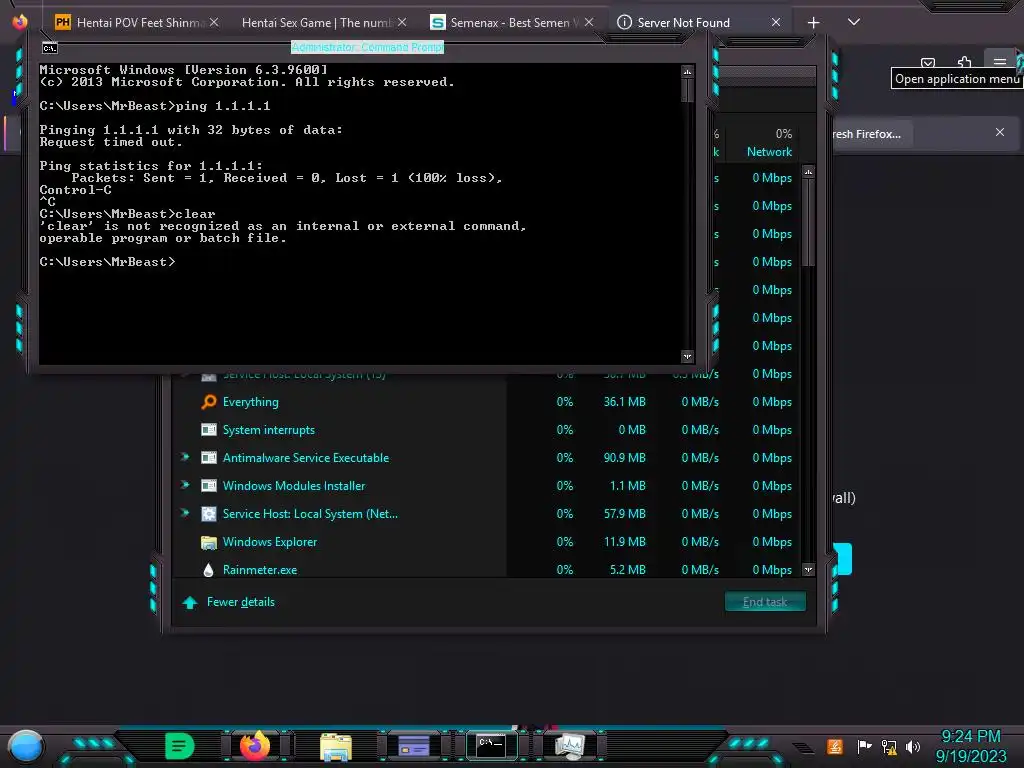Click the Service Host gear icon
This screenshot has width=1024, height=768.
tap(208, 514)
